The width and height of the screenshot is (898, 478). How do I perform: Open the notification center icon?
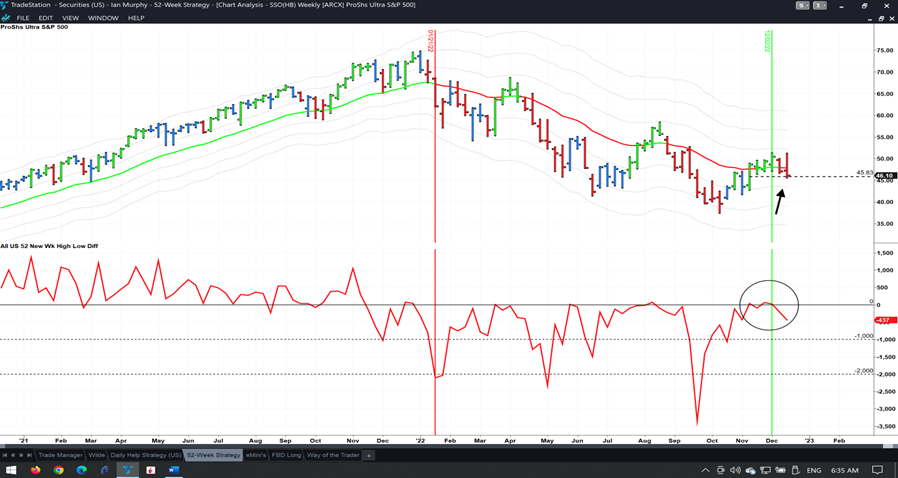click(877, 470)
